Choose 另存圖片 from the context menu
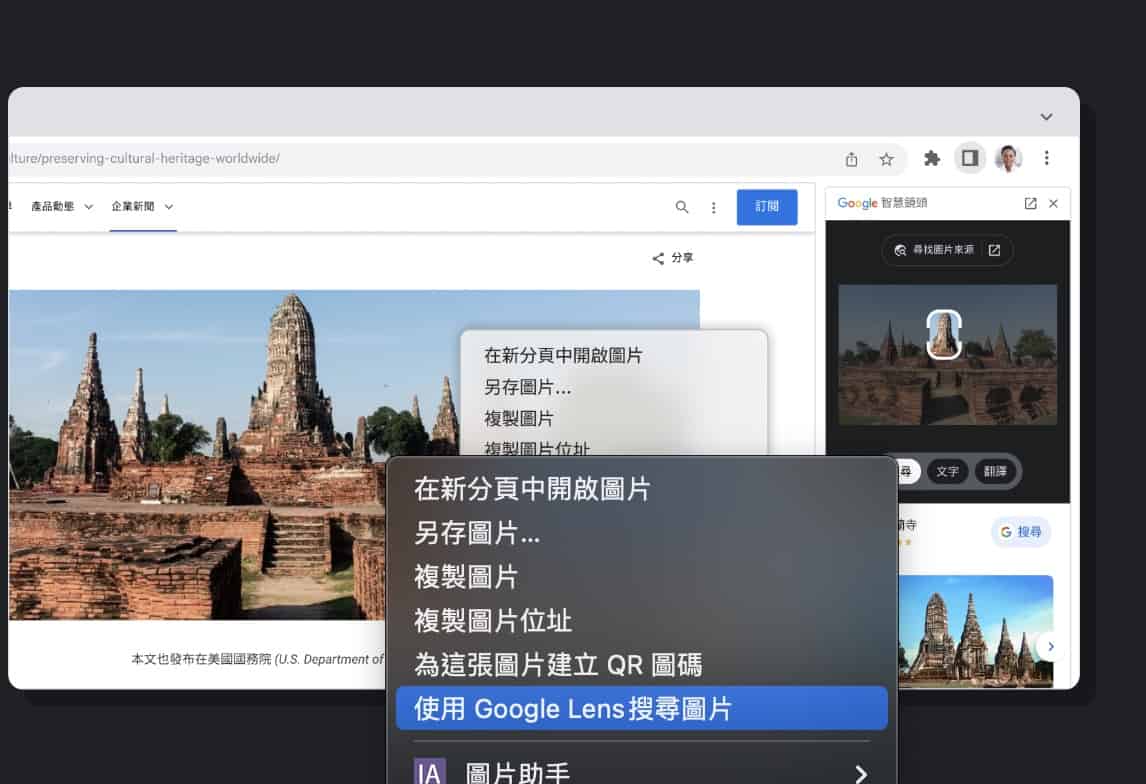The width and height of the screenshot is (1146, 784). (x=477, y=533)
